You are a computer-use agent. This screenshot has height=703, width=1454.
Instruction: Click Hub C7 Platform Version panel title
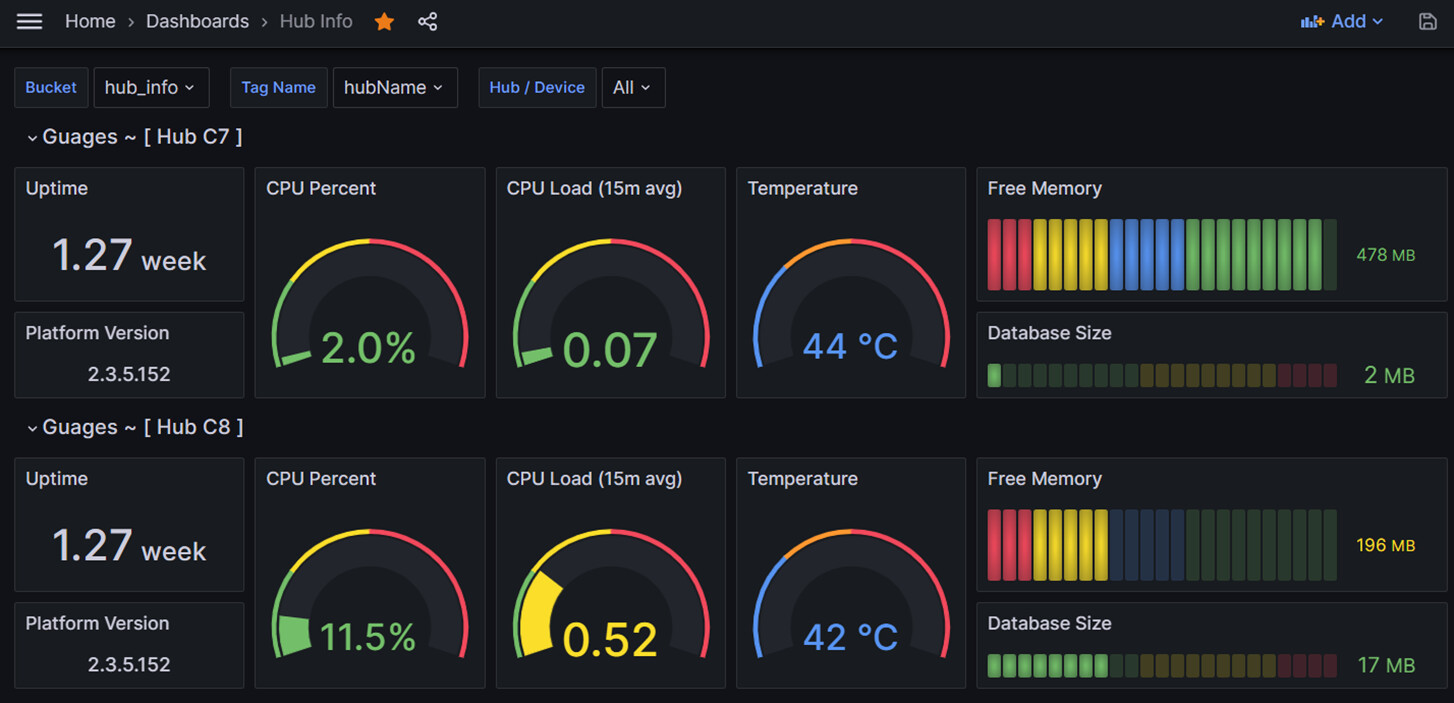point(97,333)
